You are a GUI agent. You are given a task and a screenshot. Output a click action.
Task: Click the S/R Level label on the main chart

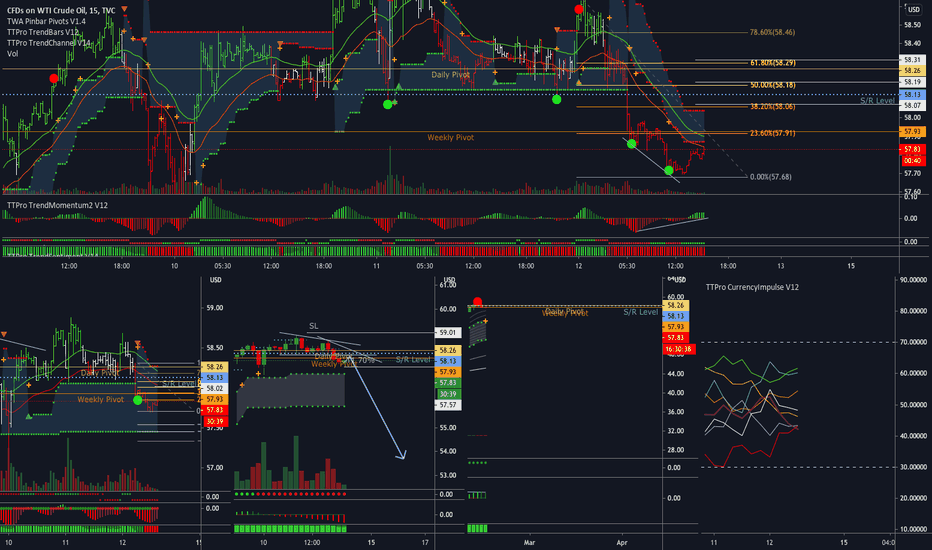tap(877, 101)
